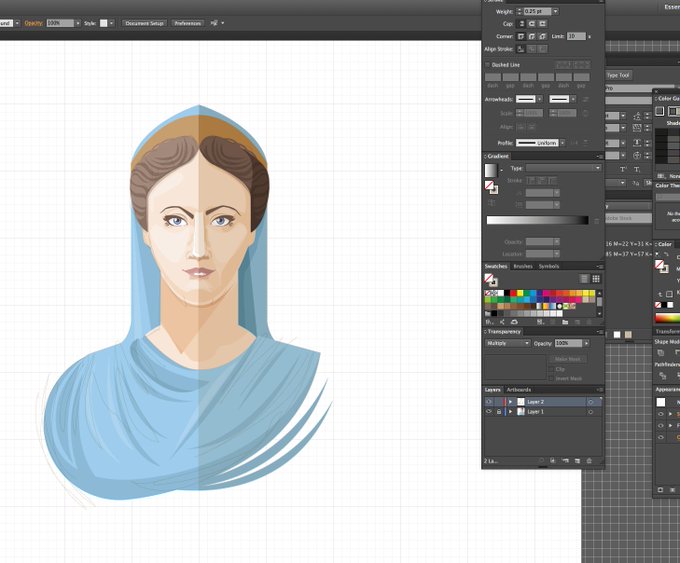This screenshot has height=563, width=680.
Task: Open the stroke Profile dropdown
Action: (562, 143)
